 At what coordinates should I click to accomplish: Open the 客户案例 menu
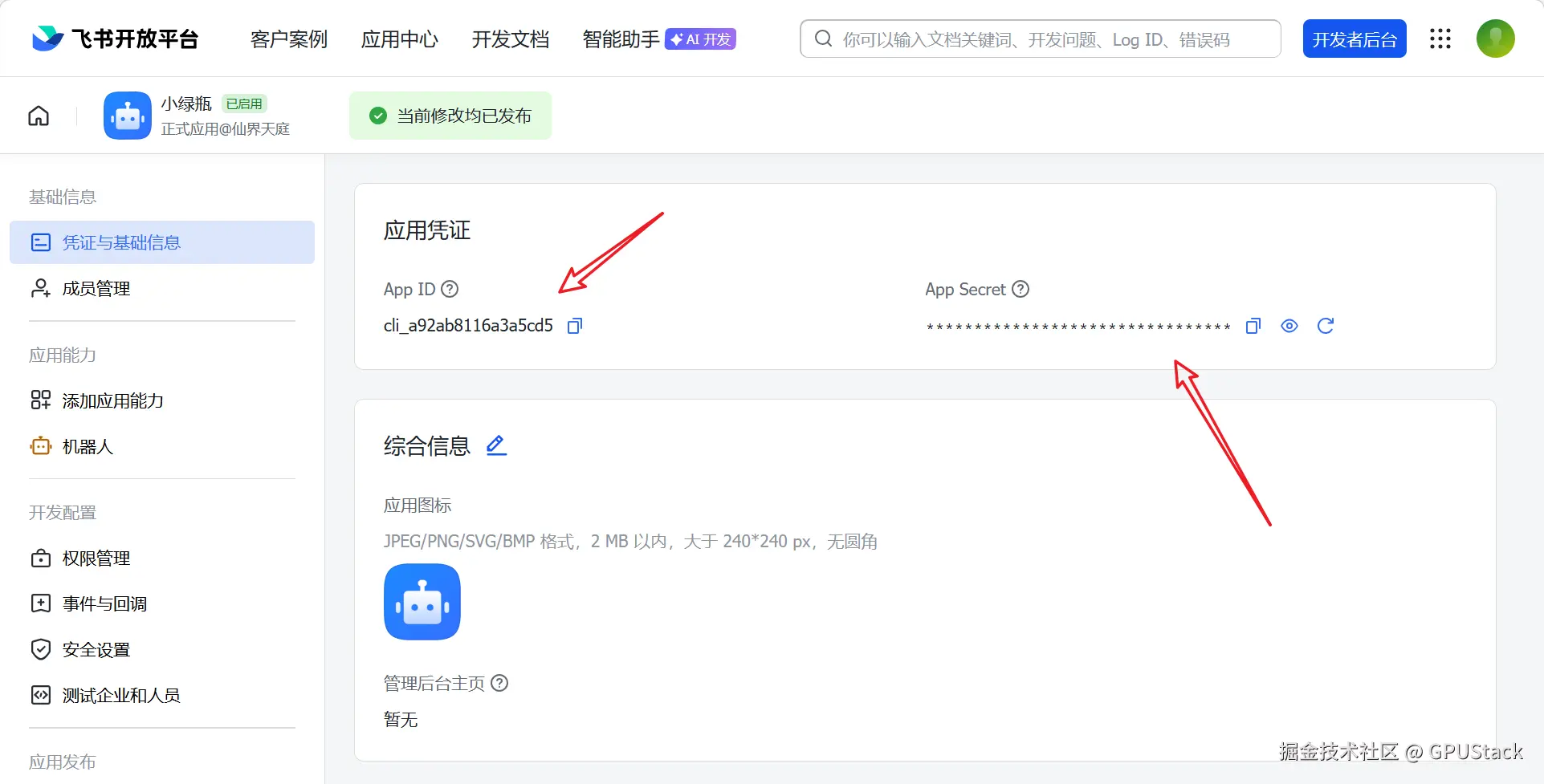(289, 39)
